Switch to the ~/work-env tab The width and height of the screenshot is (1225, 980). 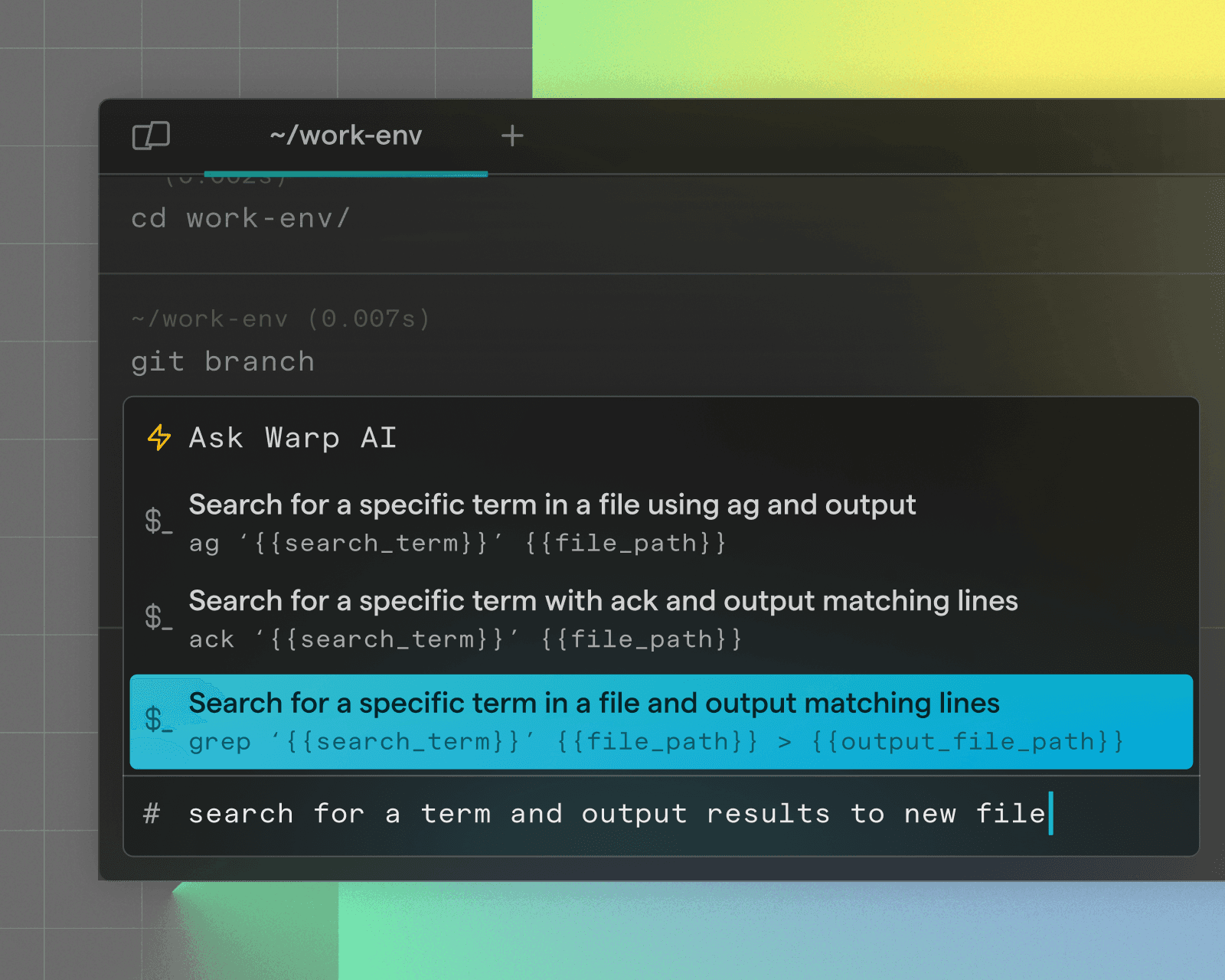click(x=346, y=136)
